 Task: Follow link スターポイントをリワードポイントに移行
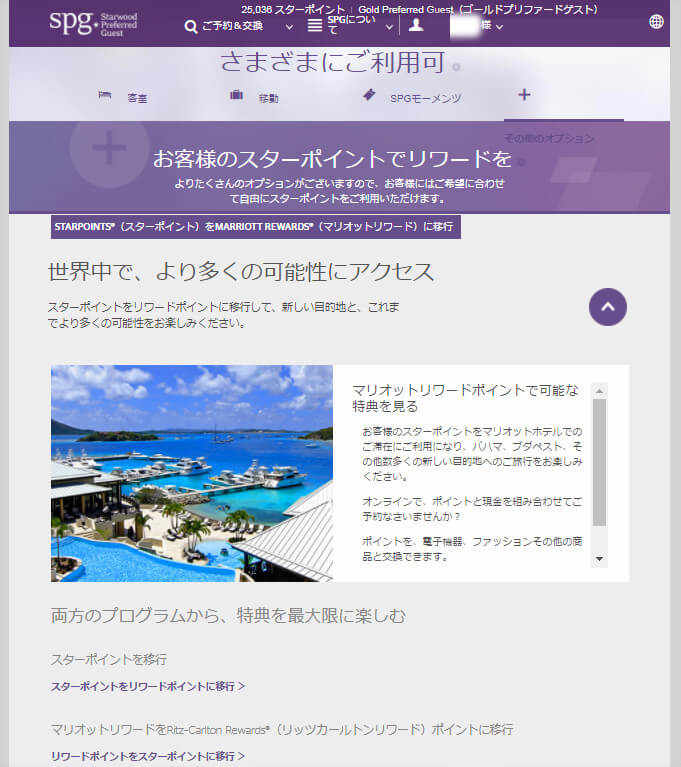147,686
